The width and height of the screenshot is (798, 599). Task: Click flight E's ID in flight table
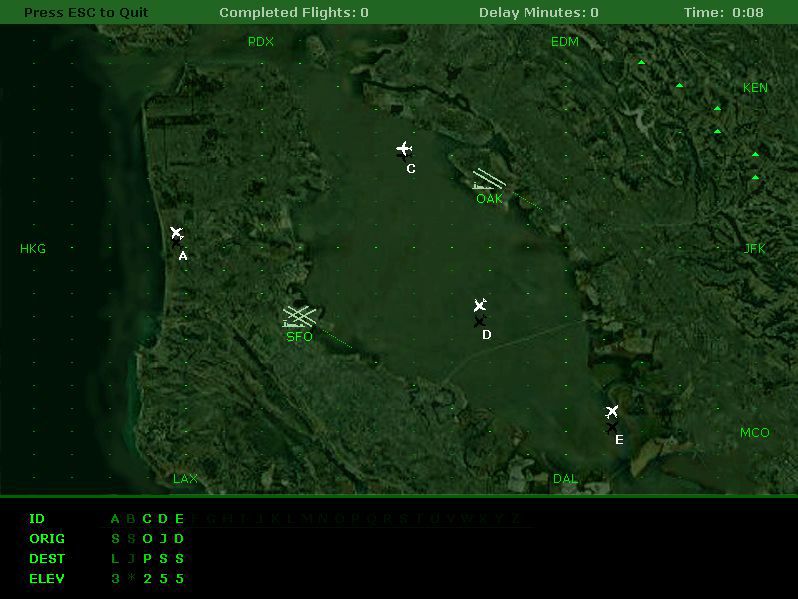click(179, 519)
